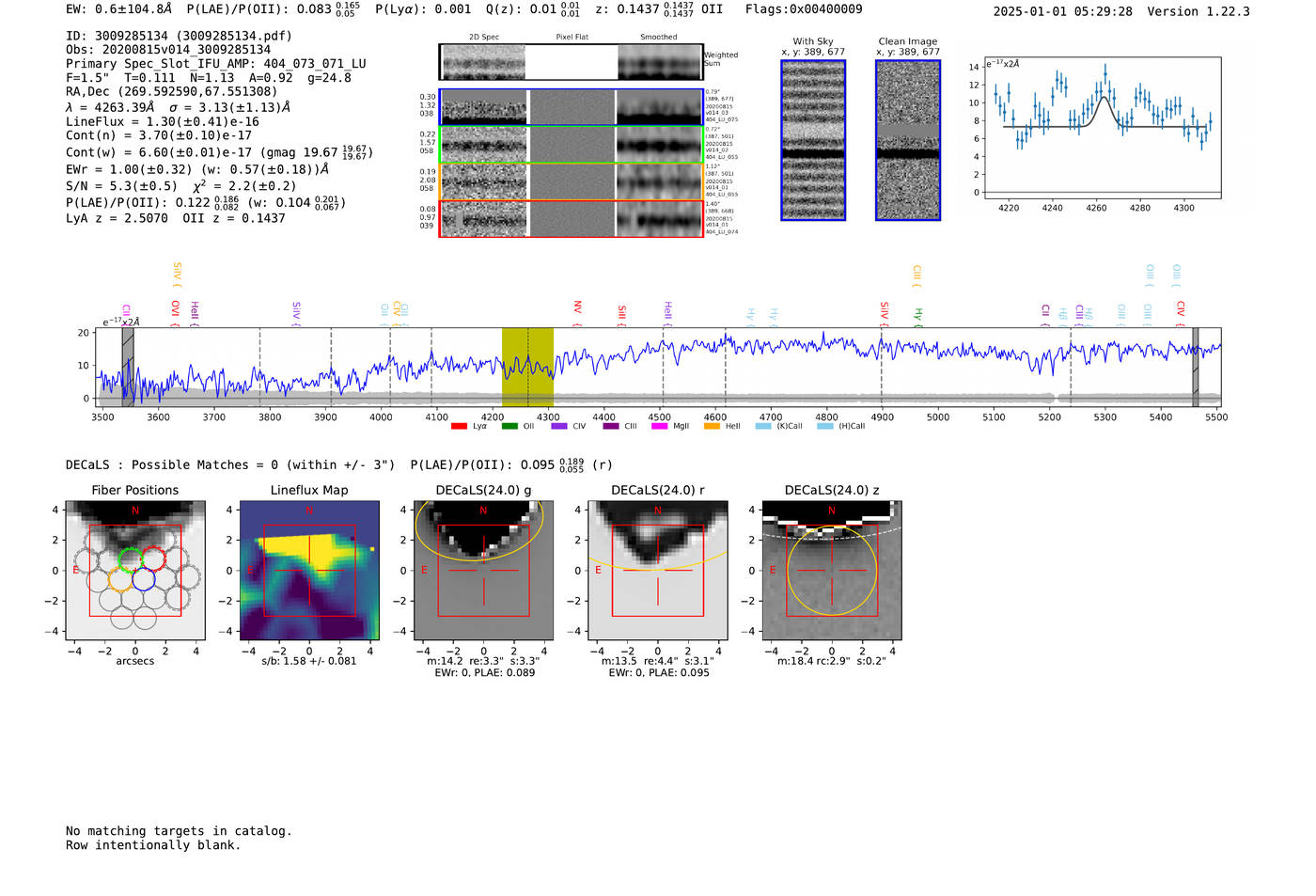Open the DECaLS(24.0) g image
The width and height of the screenshot is (1316, 896).
click(x=483, y=570)
